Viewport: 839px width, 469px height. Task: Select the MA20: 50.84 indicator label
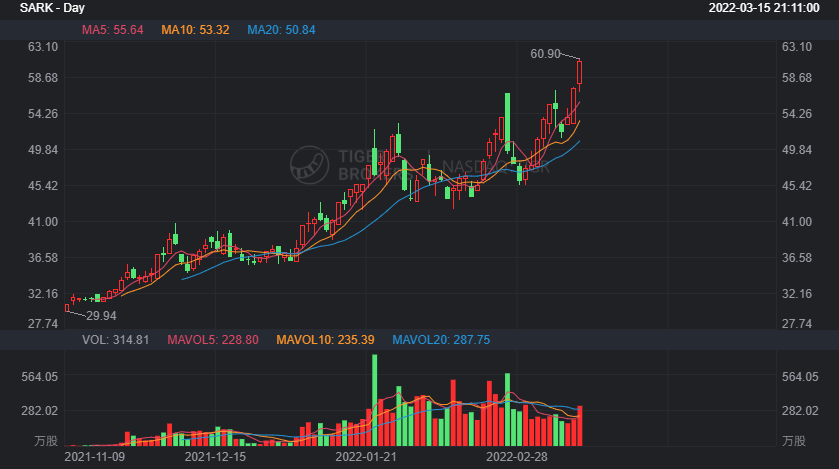click(281, 30)
